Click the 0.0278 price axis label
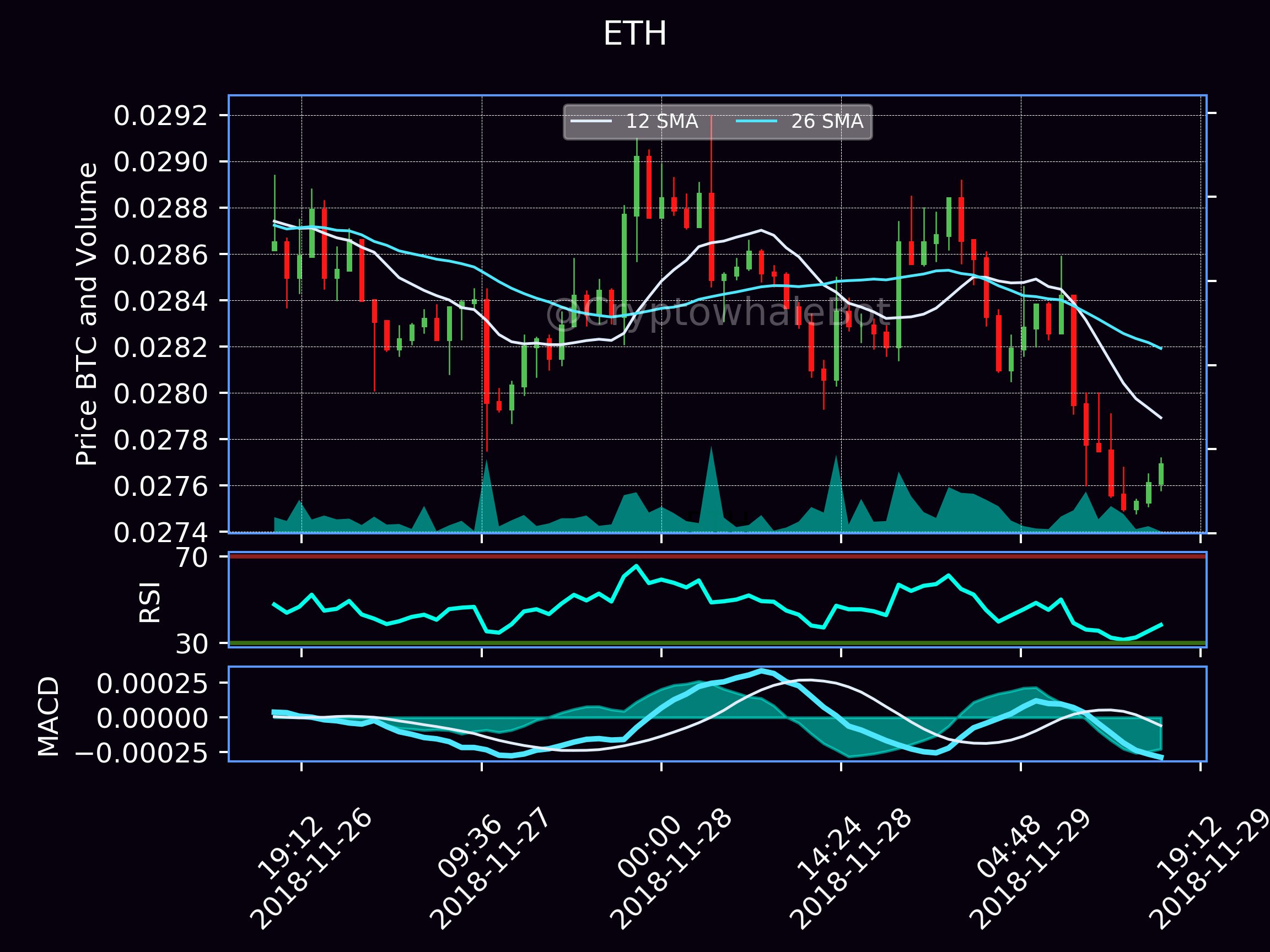This screenshot has height=952, width=1270. pyautogui.click(x=160, y=440)
